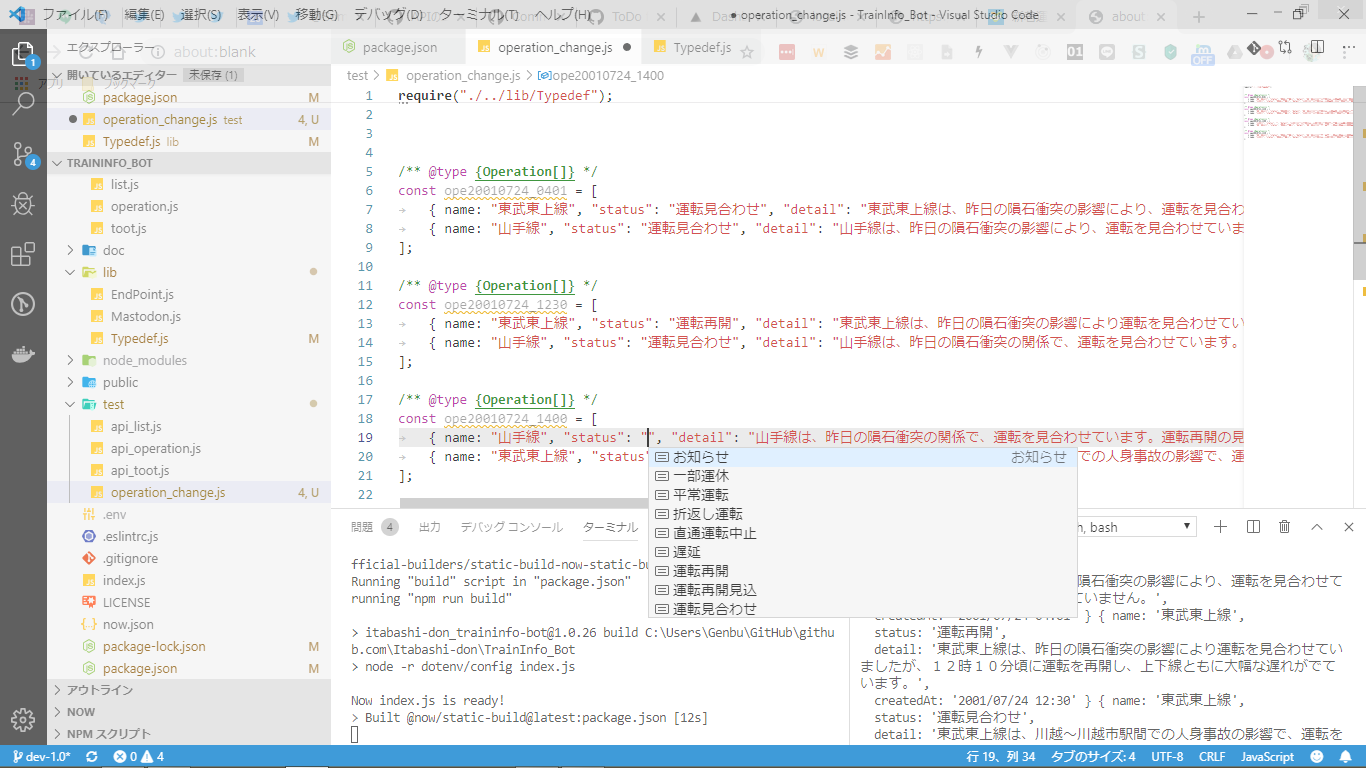
Task: Change the CRLF line ending setting
Action: (x=1212, y=757)
